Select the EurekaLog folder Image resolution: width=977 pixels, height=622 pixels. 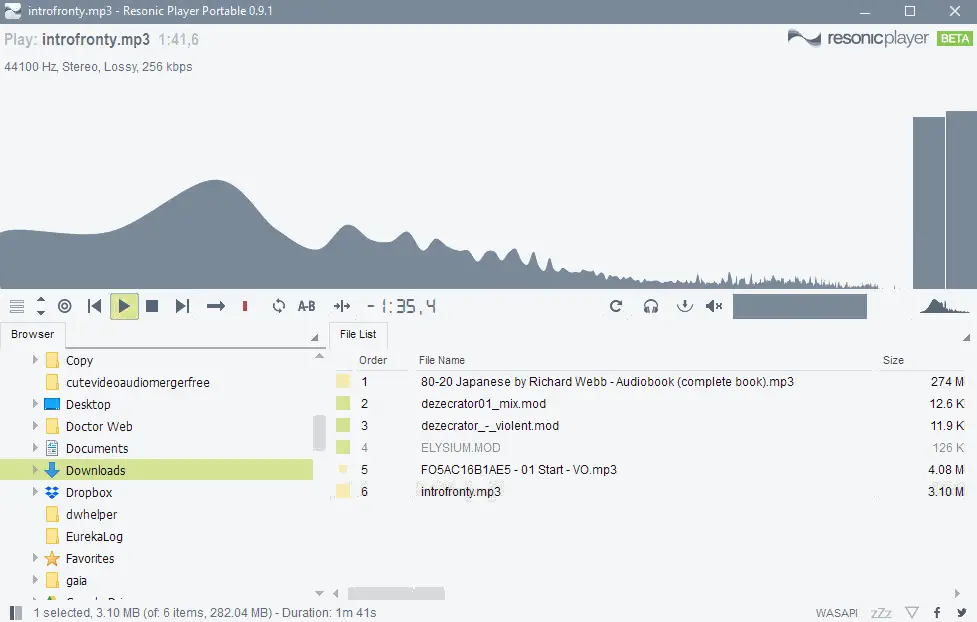[94, 537]
